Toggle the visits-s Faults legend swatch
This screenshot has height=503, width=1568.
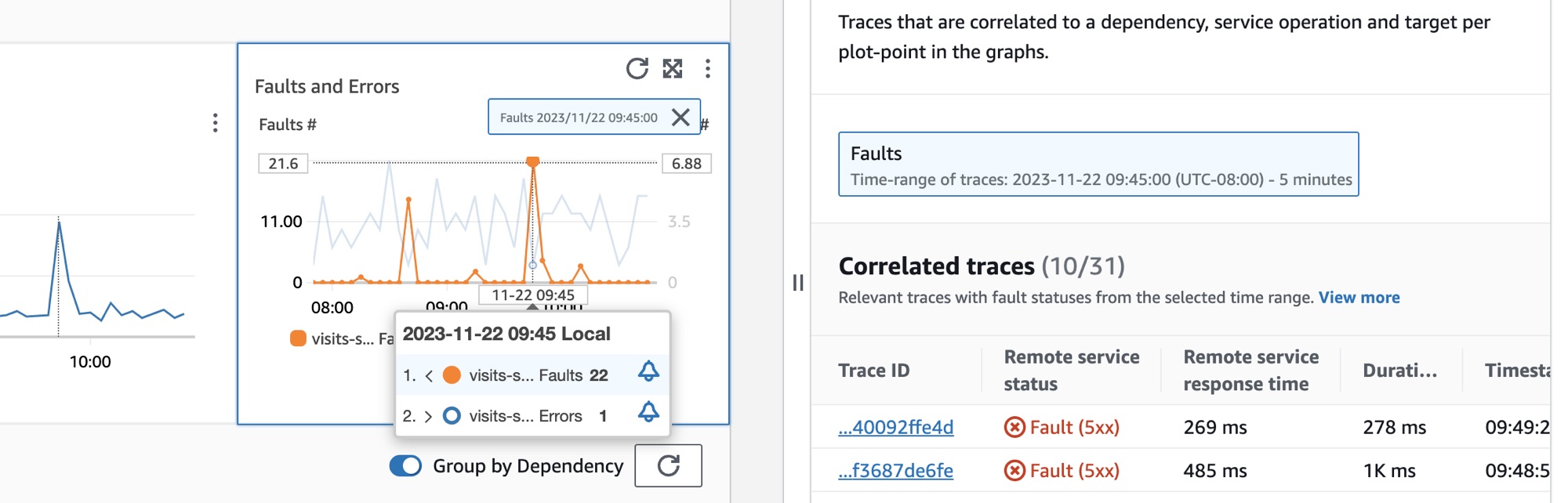pyautogui.click(x=297, y=338)
